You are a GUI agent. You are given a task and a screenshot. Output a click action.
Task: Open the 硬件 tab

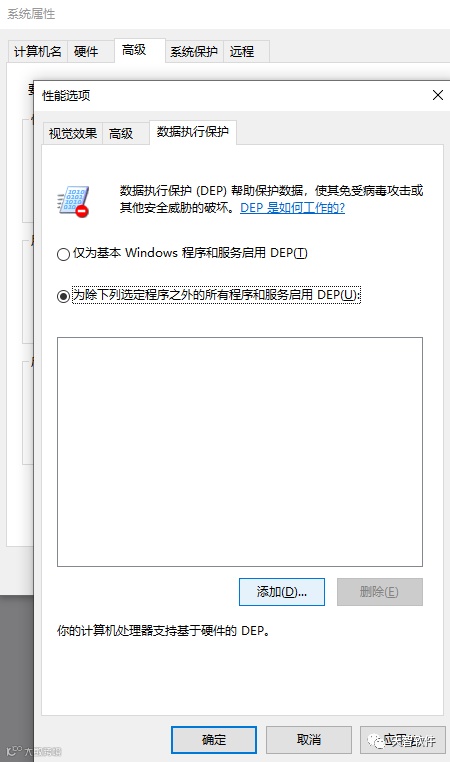[86, 52]
